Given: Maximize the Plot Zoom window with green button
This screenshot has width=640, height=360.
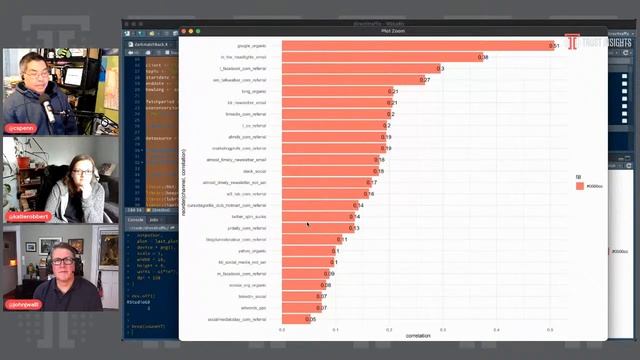Looking at the screenshot, I should click(x=198, y=31).
